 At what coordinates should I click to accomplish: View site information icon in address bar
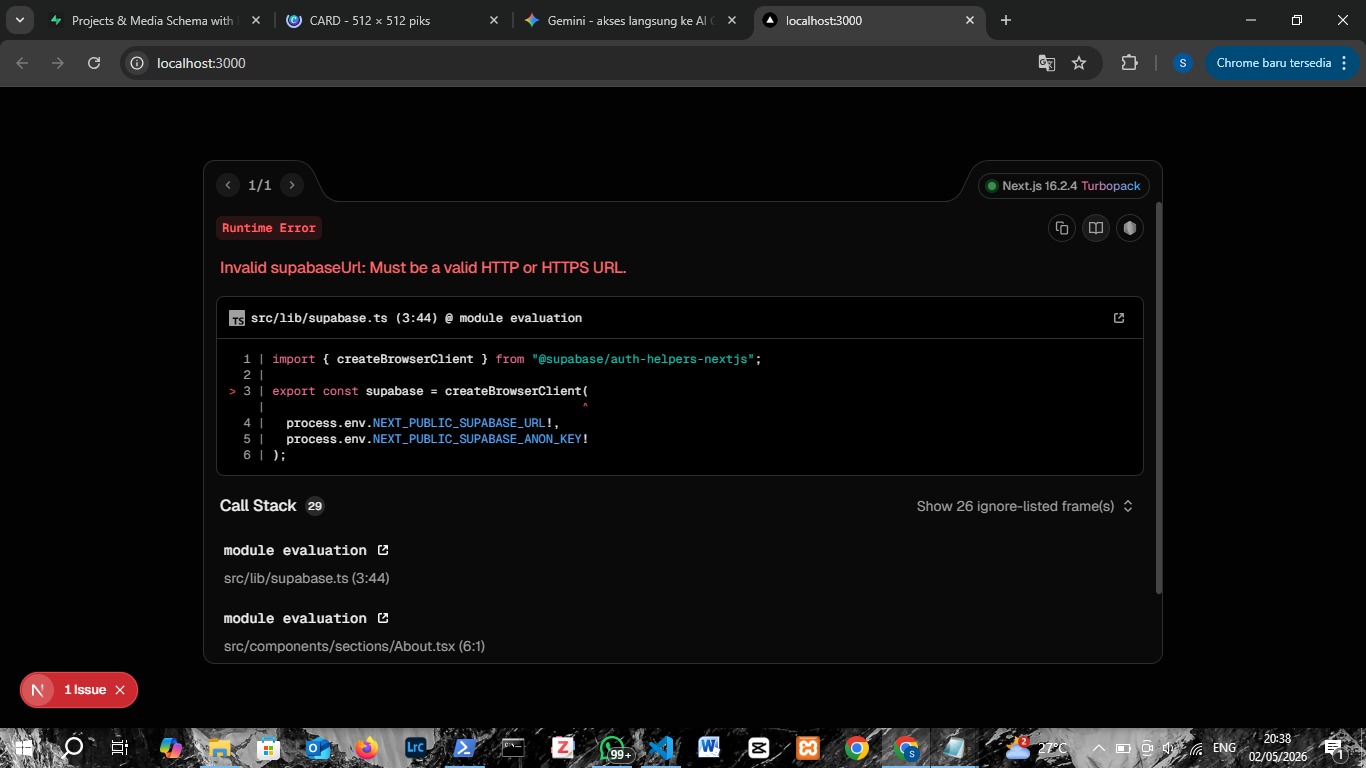(138, 63)
